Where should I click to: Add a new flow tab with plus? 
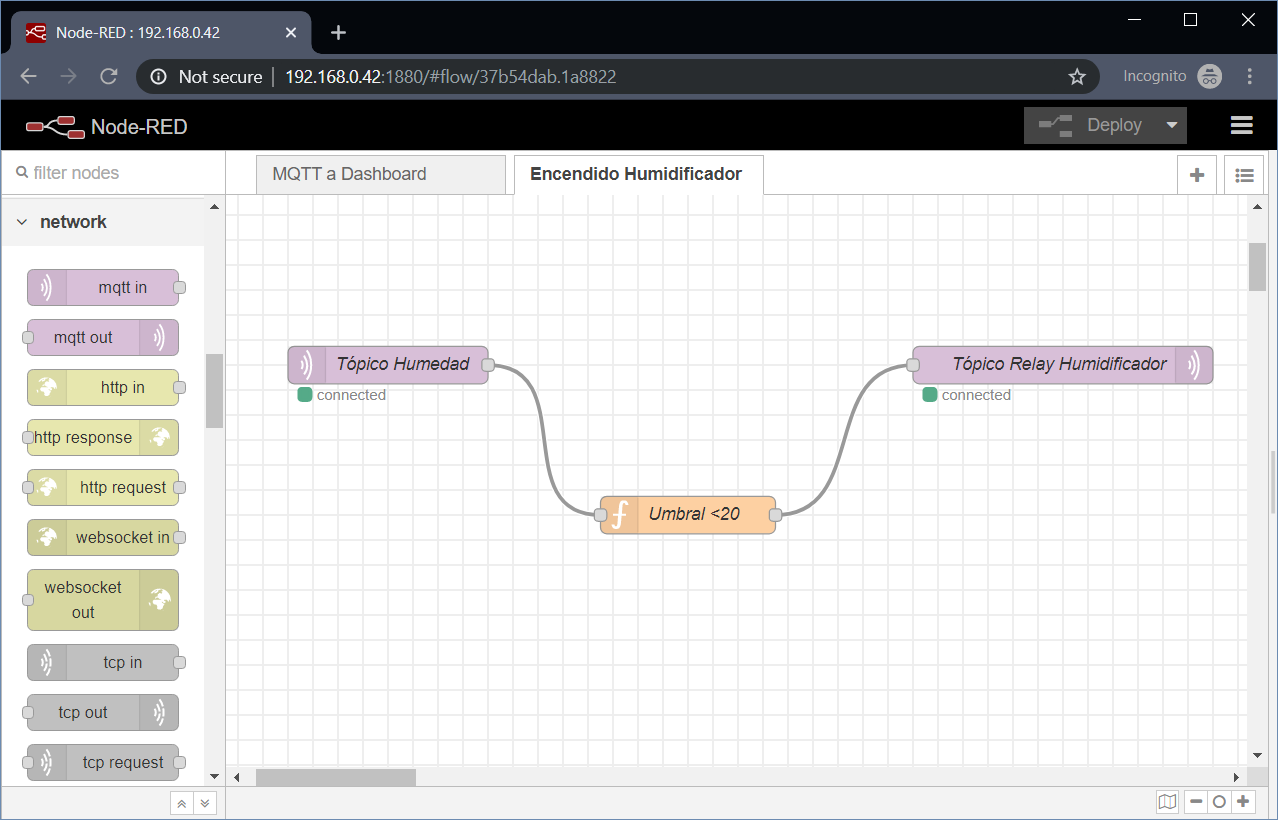click(1197, 175)
